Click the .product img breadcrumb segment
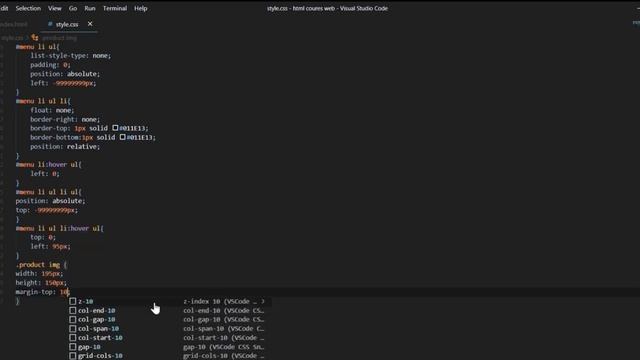640x360 pixels. tap(59, 38)
